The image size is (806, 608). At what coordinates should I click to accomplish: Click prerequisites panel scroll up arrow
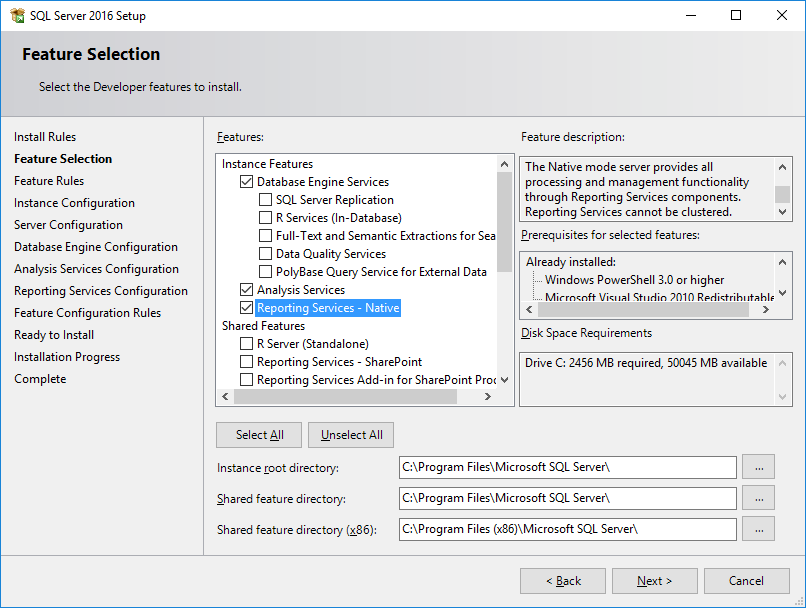(x=782, y=262)
